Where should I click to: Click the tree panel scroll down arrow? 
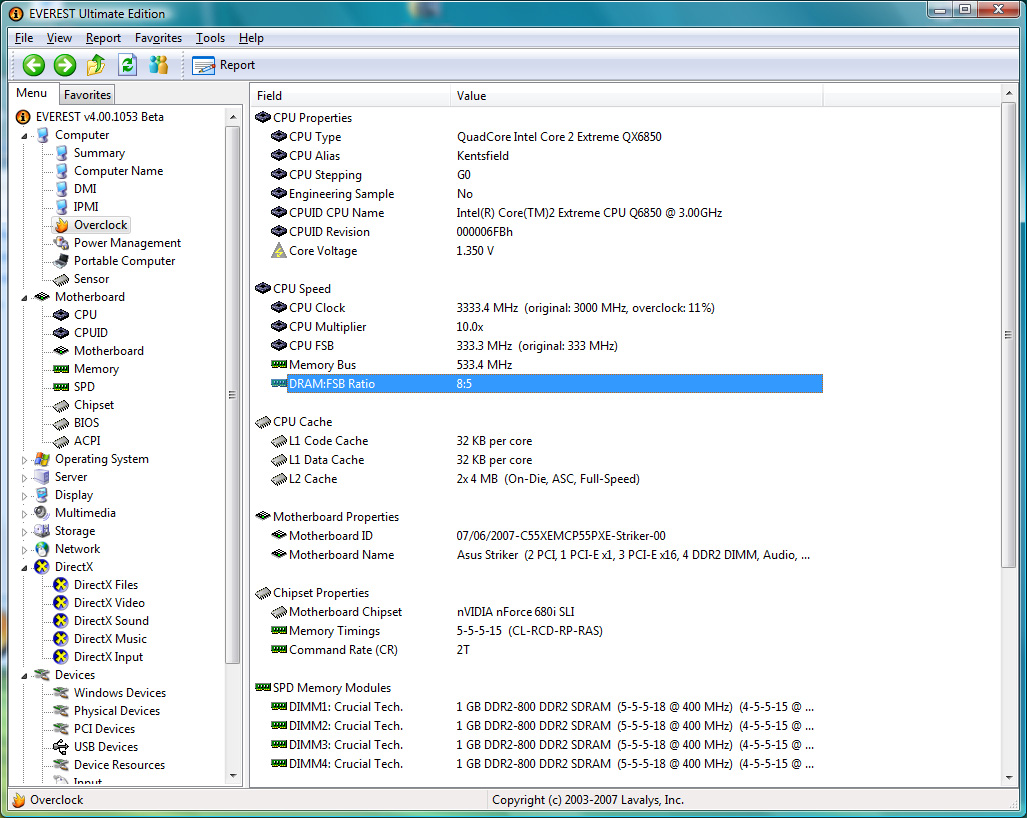(x=233, y=776)
